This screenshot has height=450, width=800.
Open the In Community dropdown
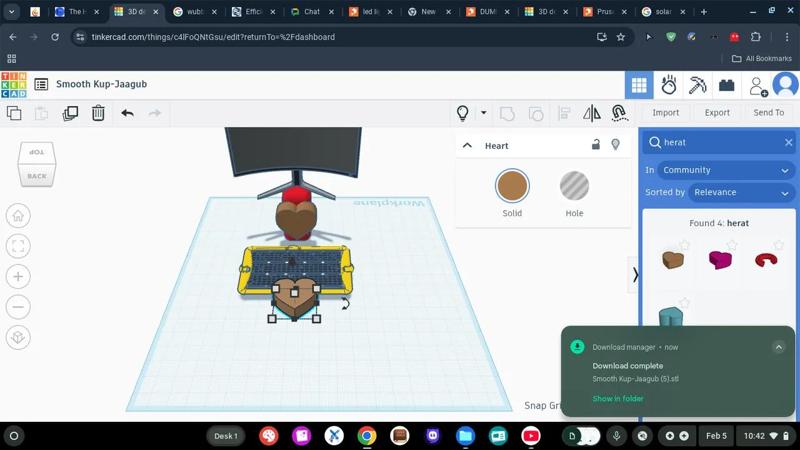(726, 170)
